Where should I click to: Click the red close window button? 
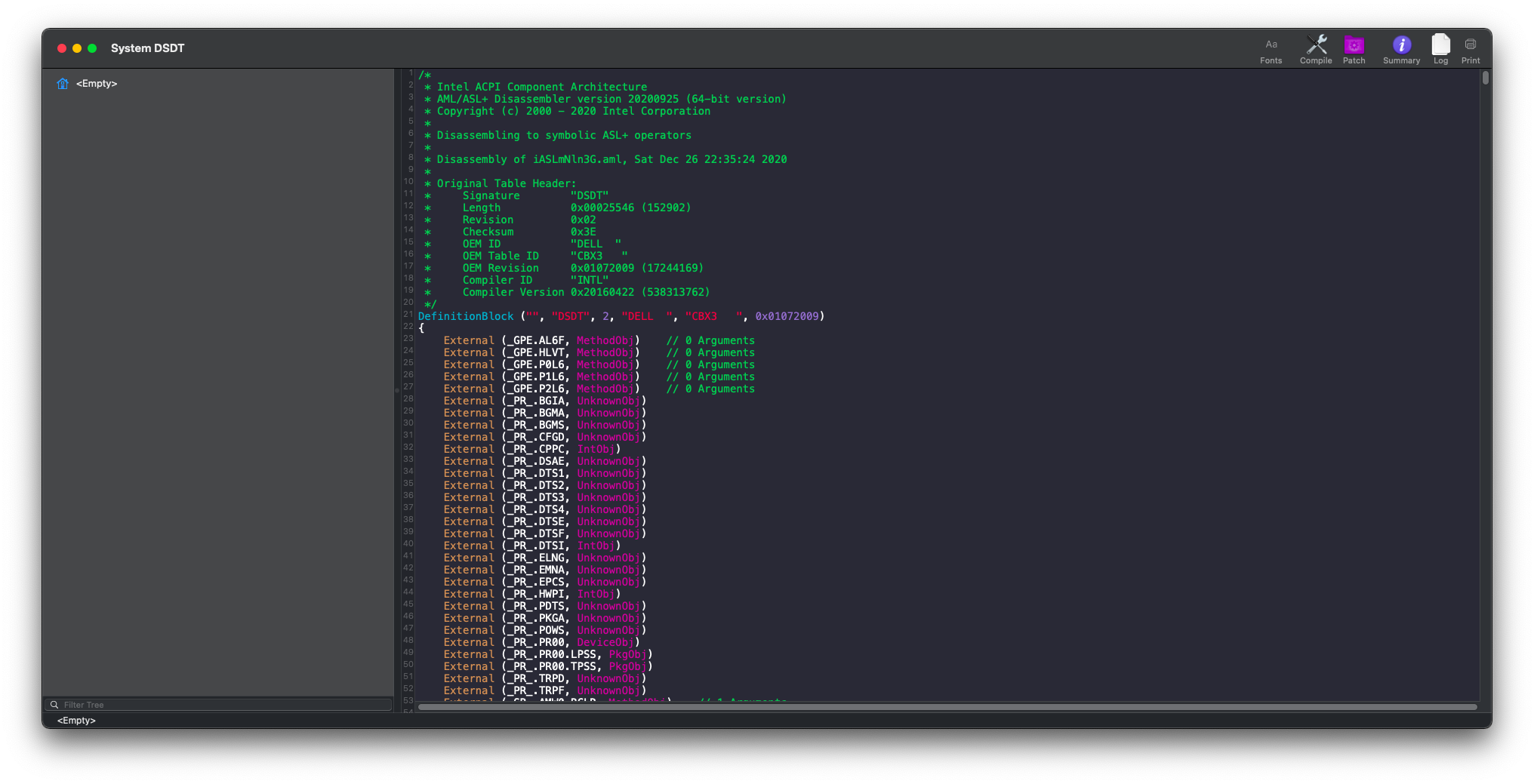[x=62, y=48]
